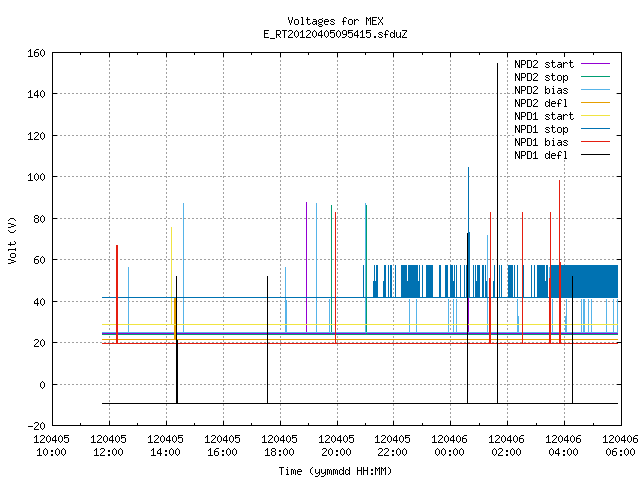Click the -20 y-axis tick value
This screenshot has width=640, height=480.
tap(36, 426)
